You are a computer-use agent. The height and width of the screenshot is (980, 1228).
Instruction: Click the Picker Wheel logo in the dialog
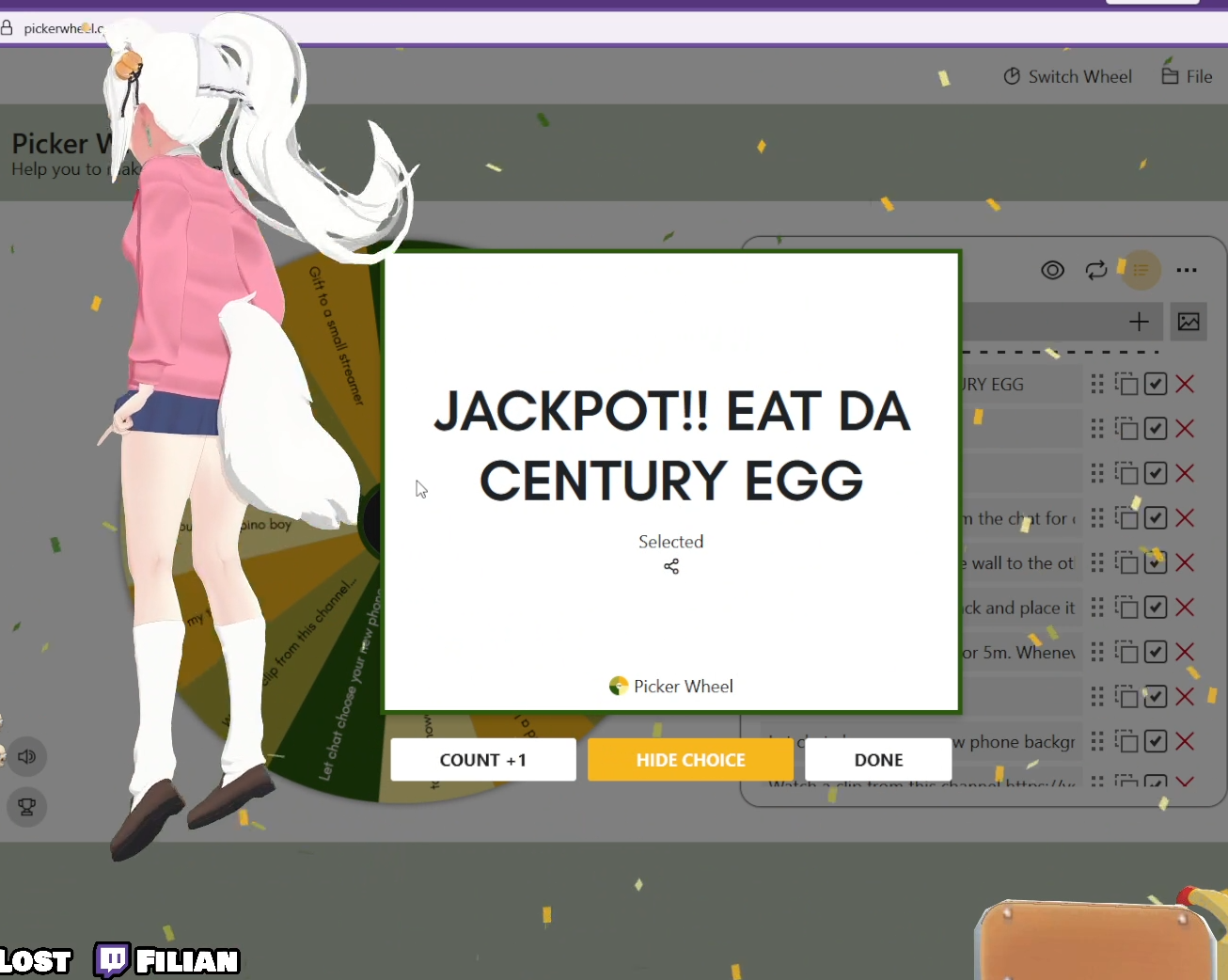coord(671,686)
